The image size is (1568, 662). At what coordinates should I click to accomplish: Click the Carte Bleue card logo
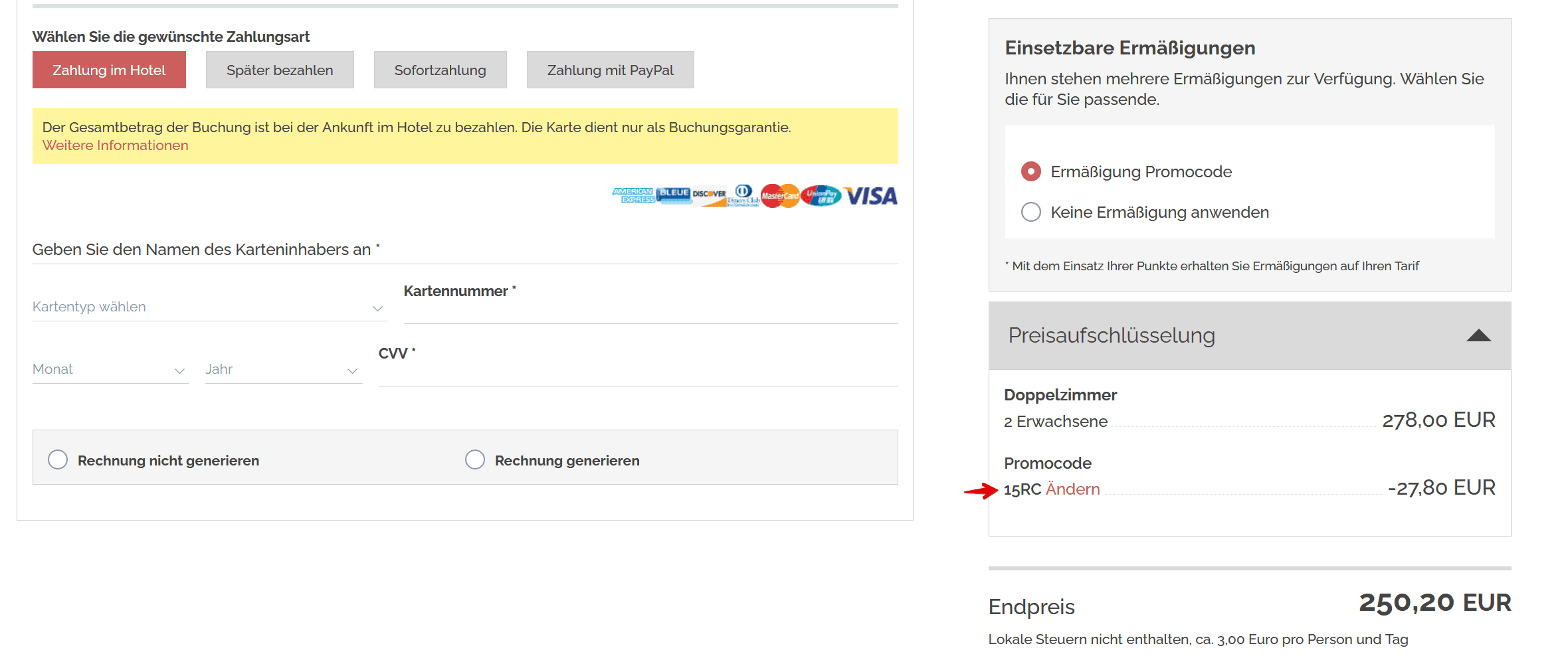[x=673, y=194]
